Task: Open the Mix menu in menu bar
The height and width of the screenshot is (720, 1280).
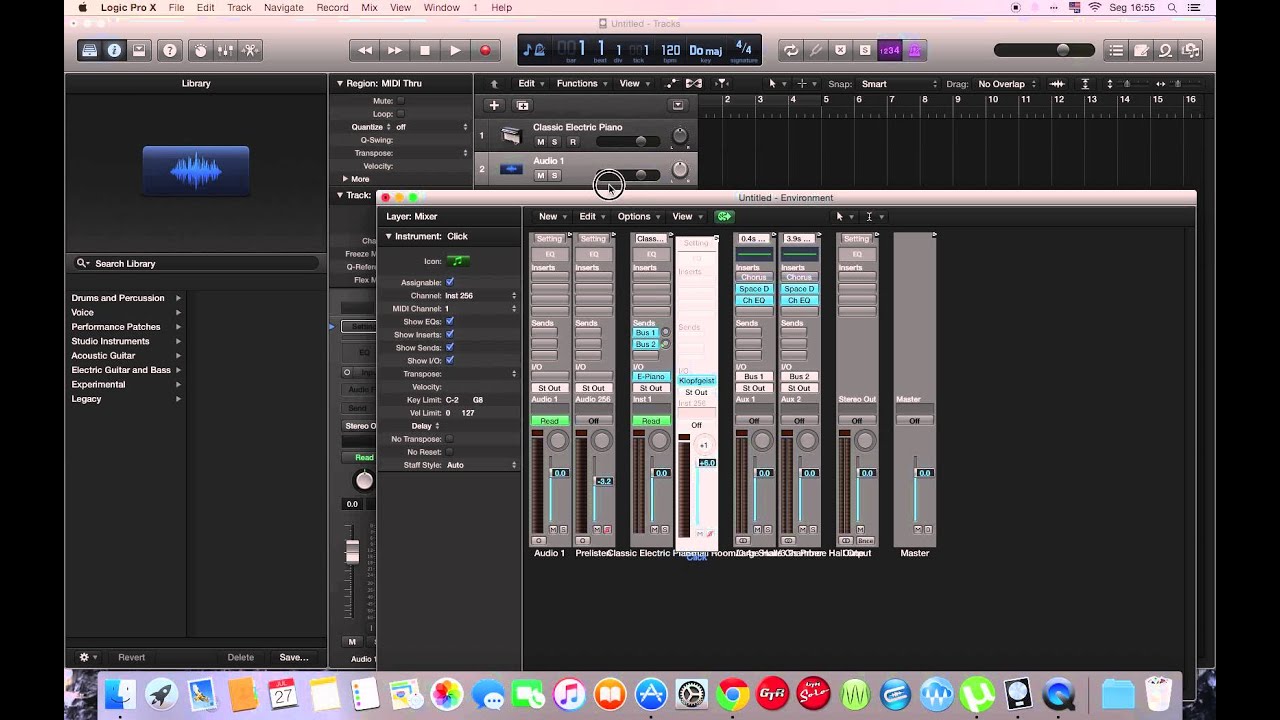Action: click(x=369, y=7)
